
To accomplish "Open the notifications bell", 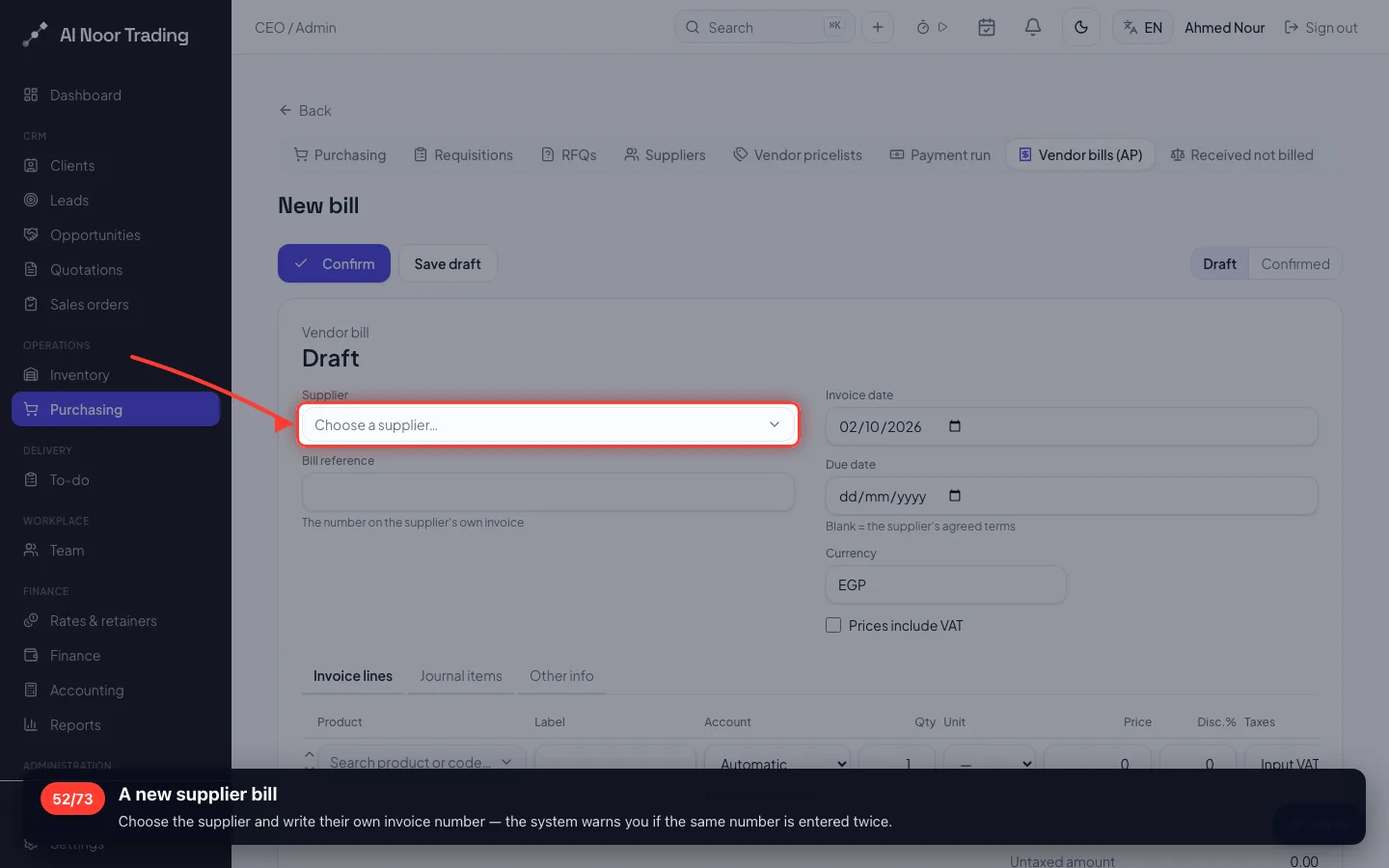I will click(1033, 28).
